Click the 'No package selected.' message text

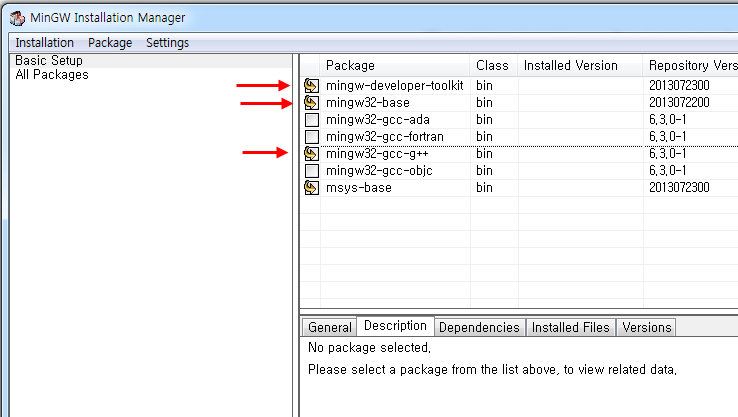click(369, 348)
